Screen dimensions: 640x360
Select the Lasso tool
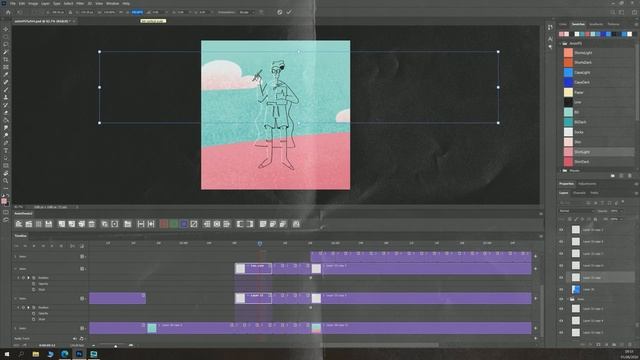click(5, 44)
